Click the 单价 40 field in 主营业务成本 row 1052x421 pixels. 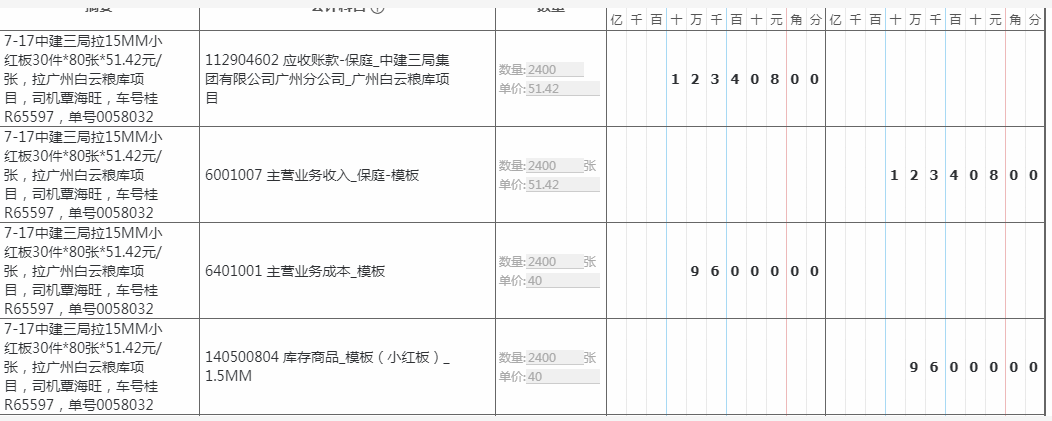point(563,281)
